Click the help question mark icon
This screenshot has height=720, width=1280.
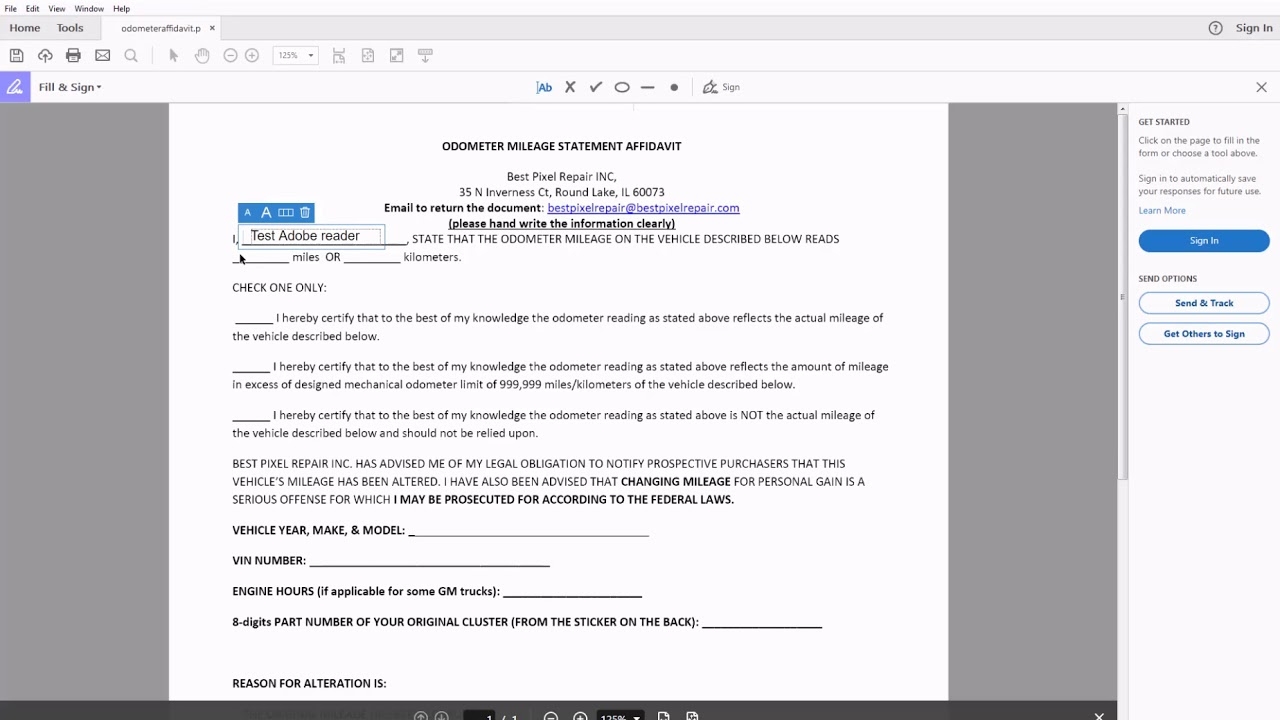click(1215, 28)
